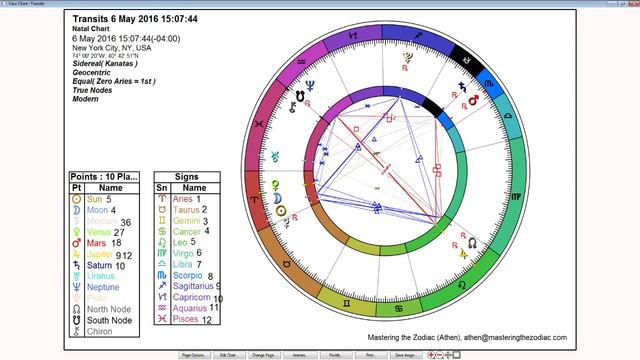The width and height of the screenshot is (640, 360).
Task: Click Sagittarius arrow glyph in Signs table
Action: click(162, 286)
